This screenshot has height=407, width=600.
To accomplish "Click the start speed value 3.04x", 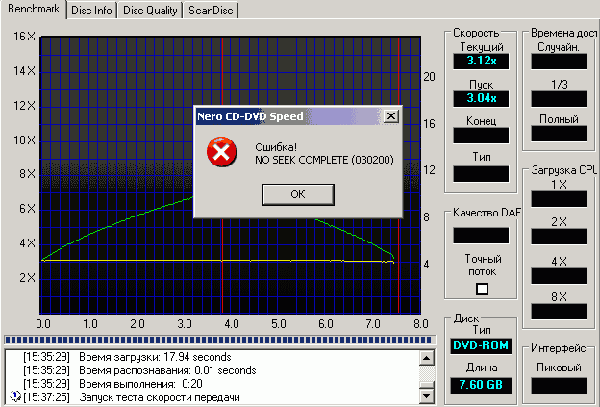I will [481, 99].
